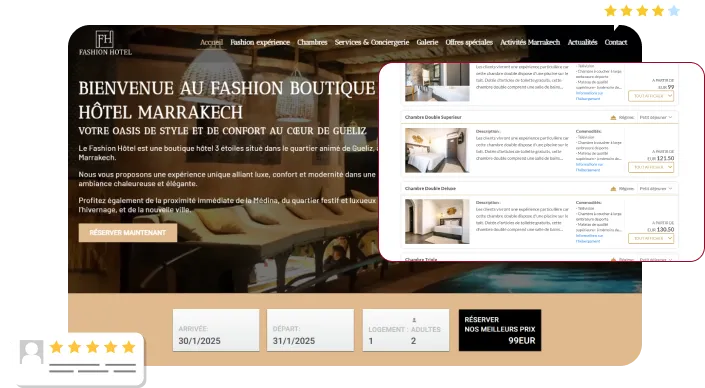Open Activités Marrakech in the navigation
This screenshot has height=388, width=705.
point(530,42)
